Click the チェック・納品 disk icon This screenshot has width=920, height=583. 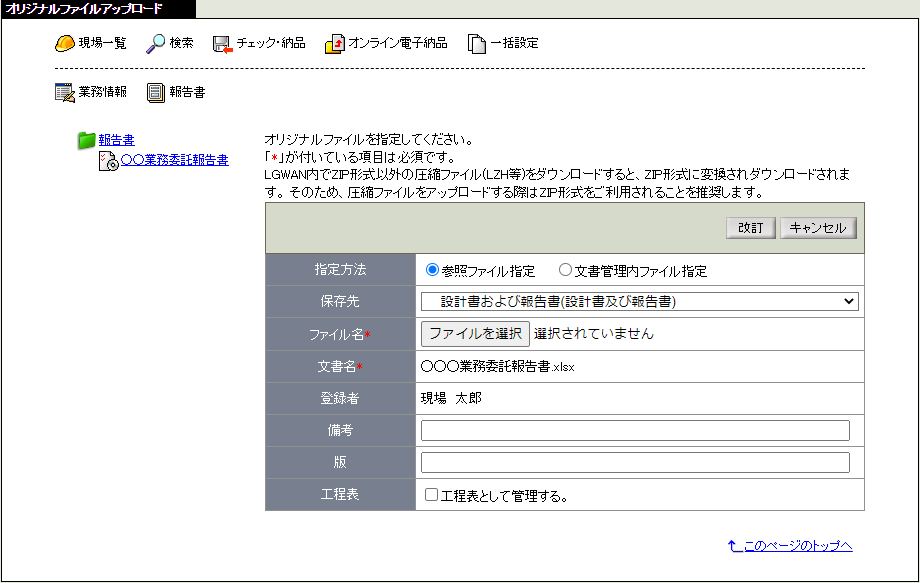coord(222,44)
